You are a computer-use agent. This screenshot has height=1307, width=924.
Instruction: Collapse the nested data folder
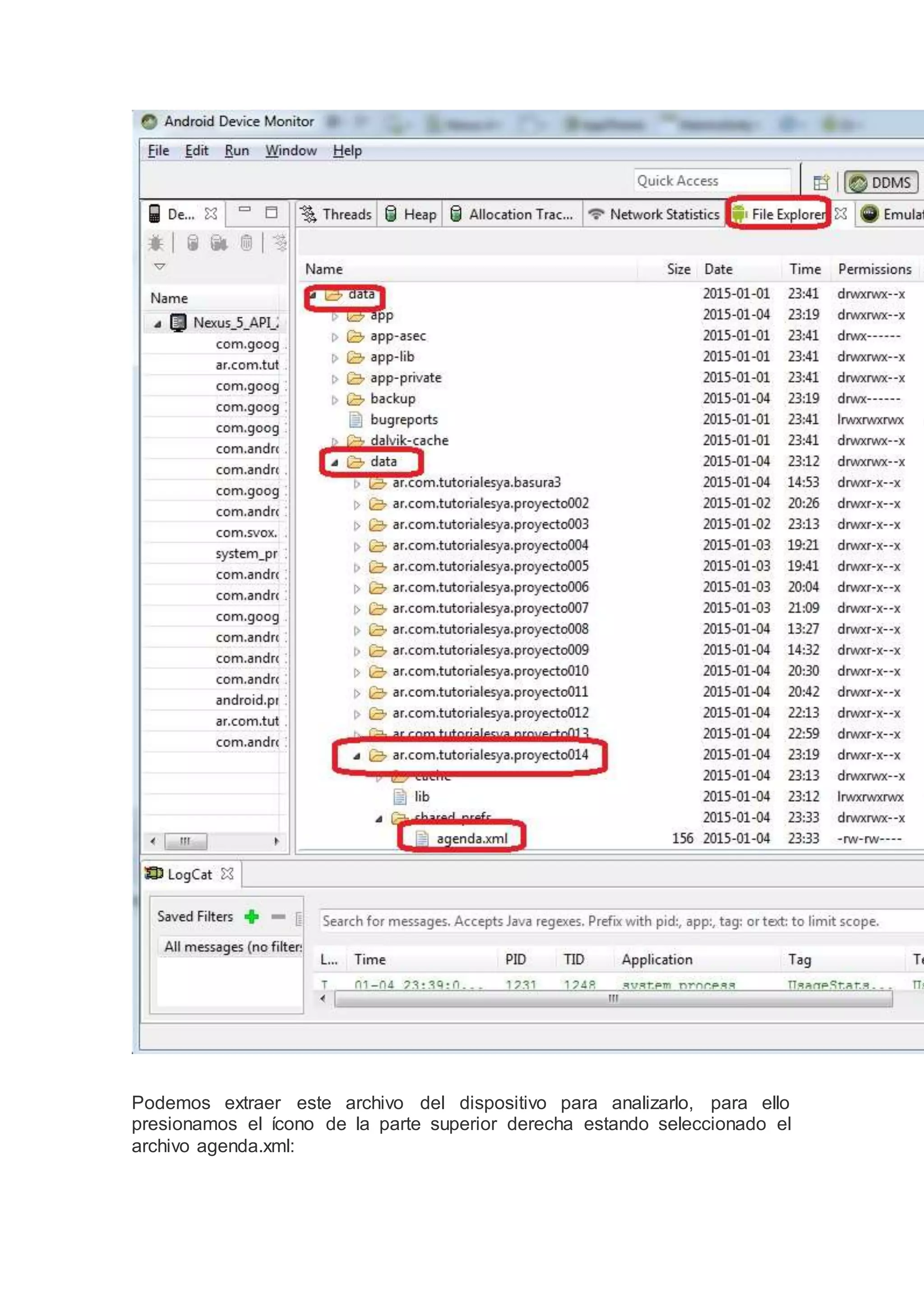coord(335,462)
